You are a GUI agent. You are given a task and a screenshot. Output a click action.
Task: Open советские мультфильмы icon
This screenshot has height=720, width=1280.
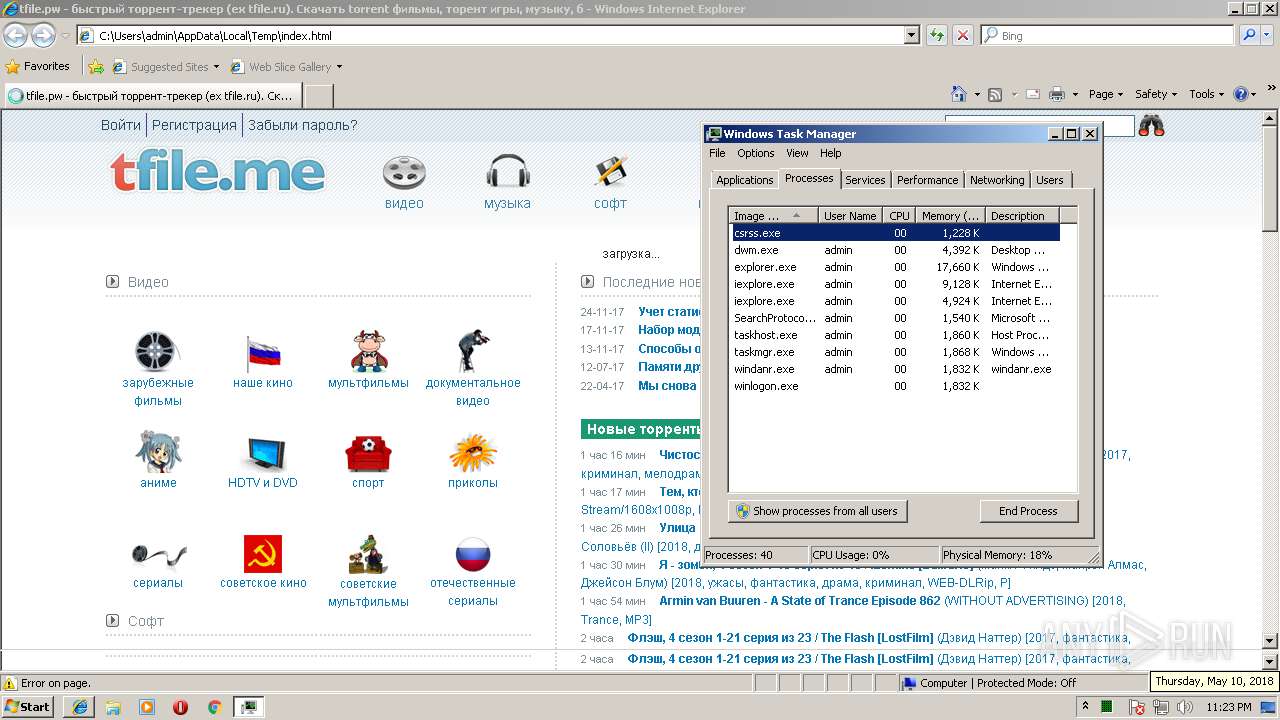[368, 553]
